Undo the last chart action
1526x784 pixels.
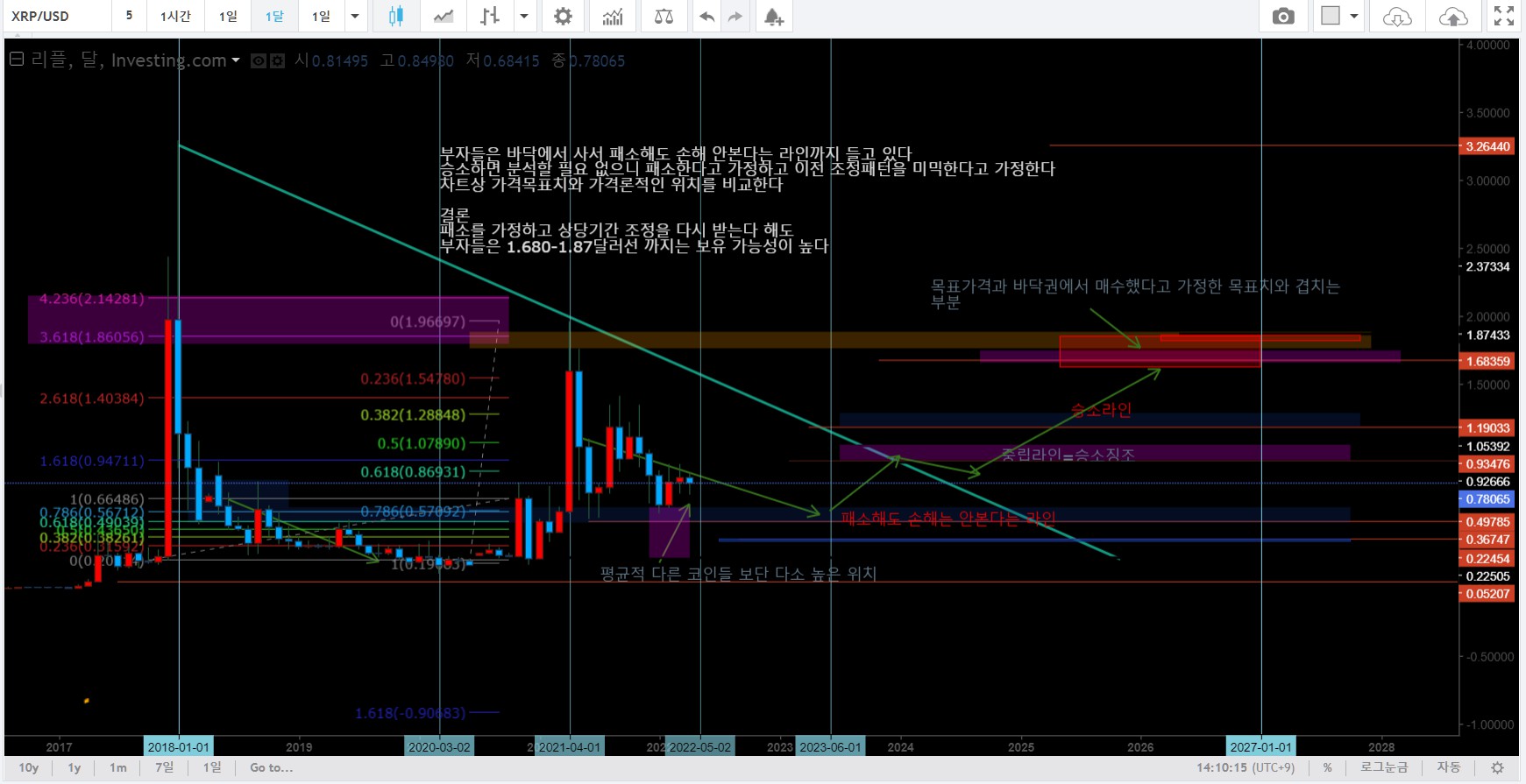tap(706, 16)
